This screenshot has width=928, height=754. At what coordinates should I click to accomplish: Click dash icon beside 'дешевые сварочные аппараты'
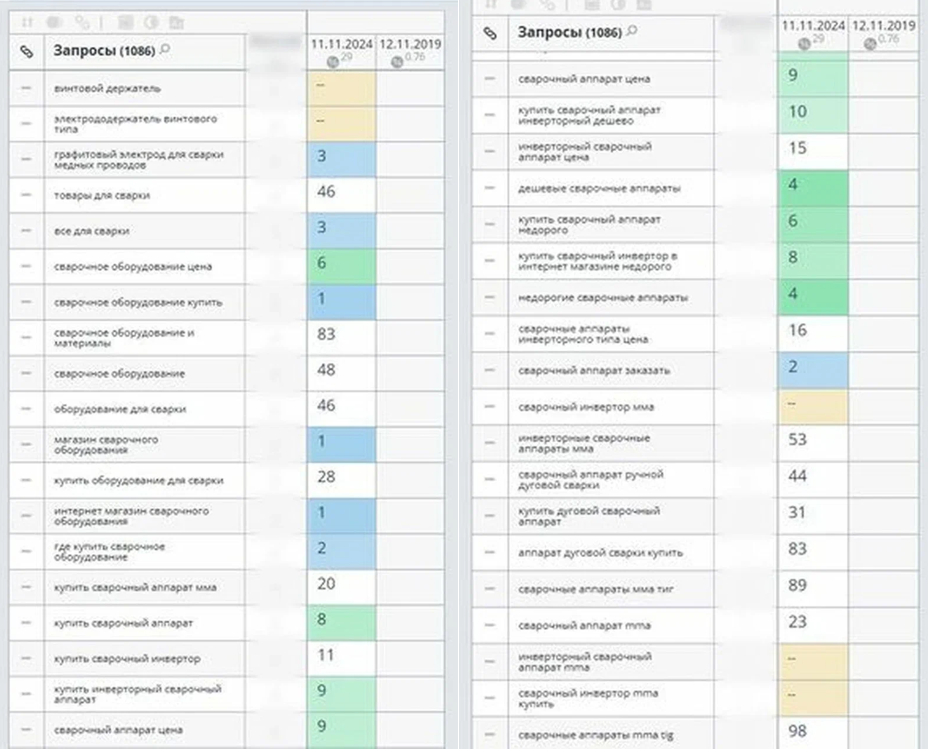489,188
